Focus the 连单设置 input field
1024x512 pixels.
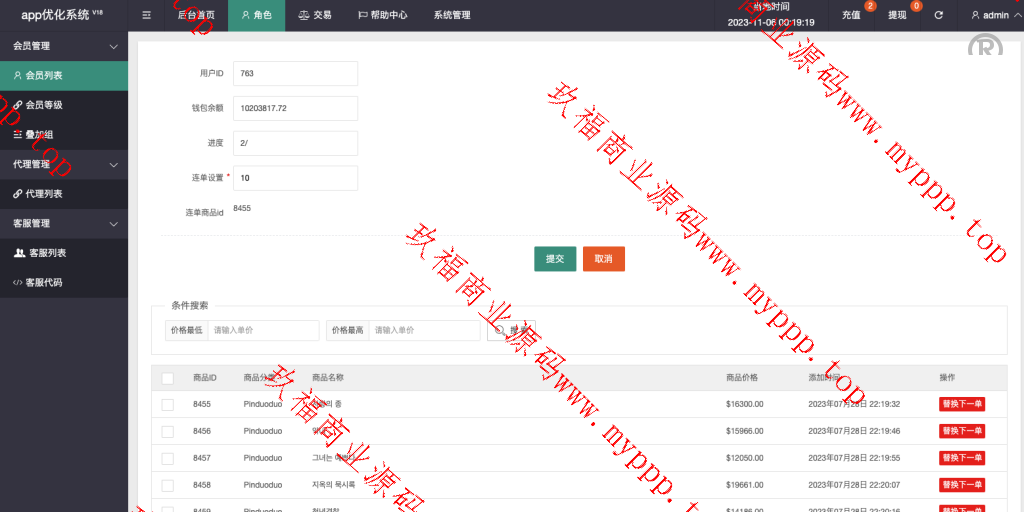[x=295, y=178]
